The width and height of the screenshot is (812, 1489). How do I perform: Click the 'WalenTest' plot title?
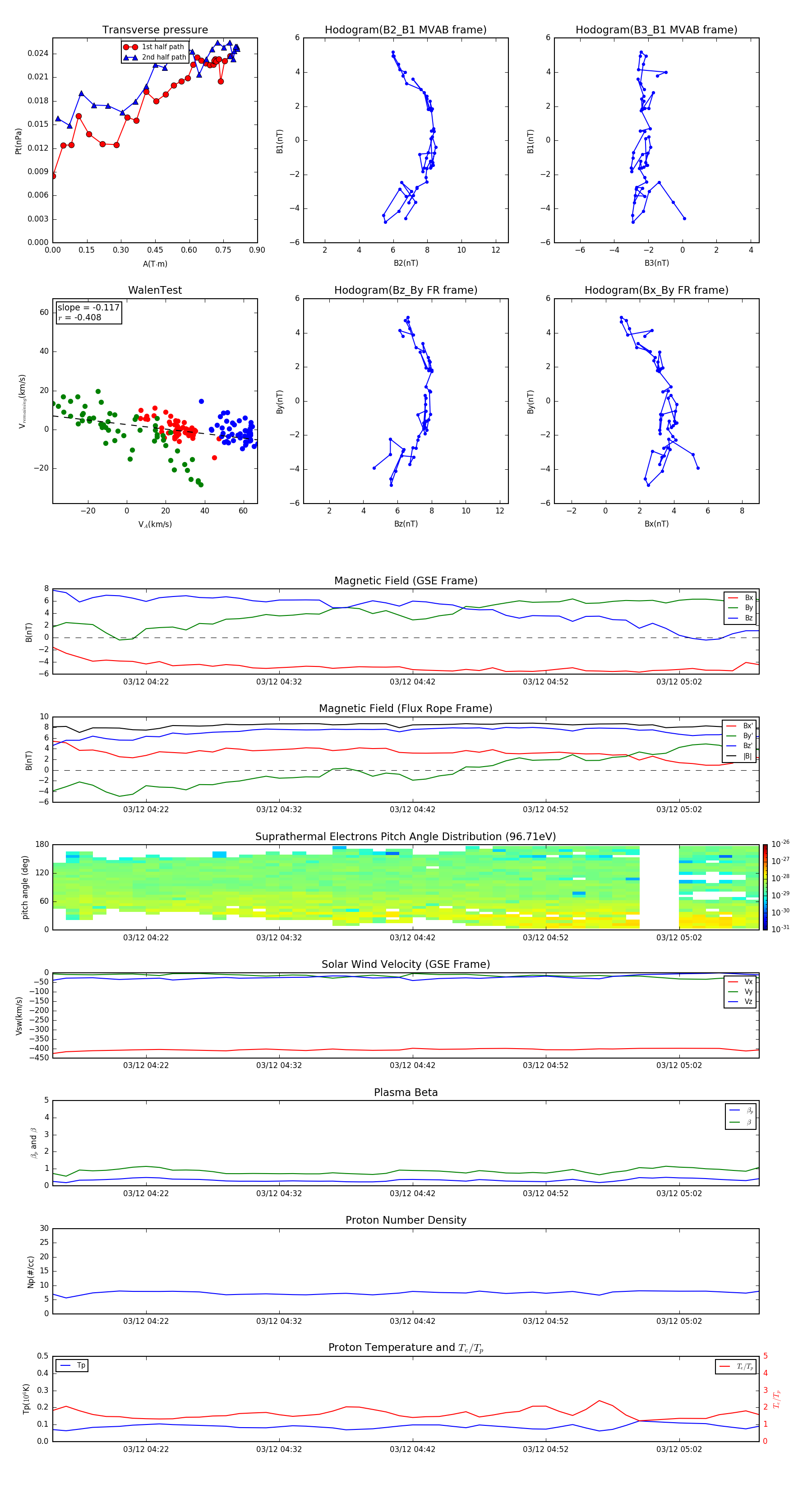(x=155, y=290)
